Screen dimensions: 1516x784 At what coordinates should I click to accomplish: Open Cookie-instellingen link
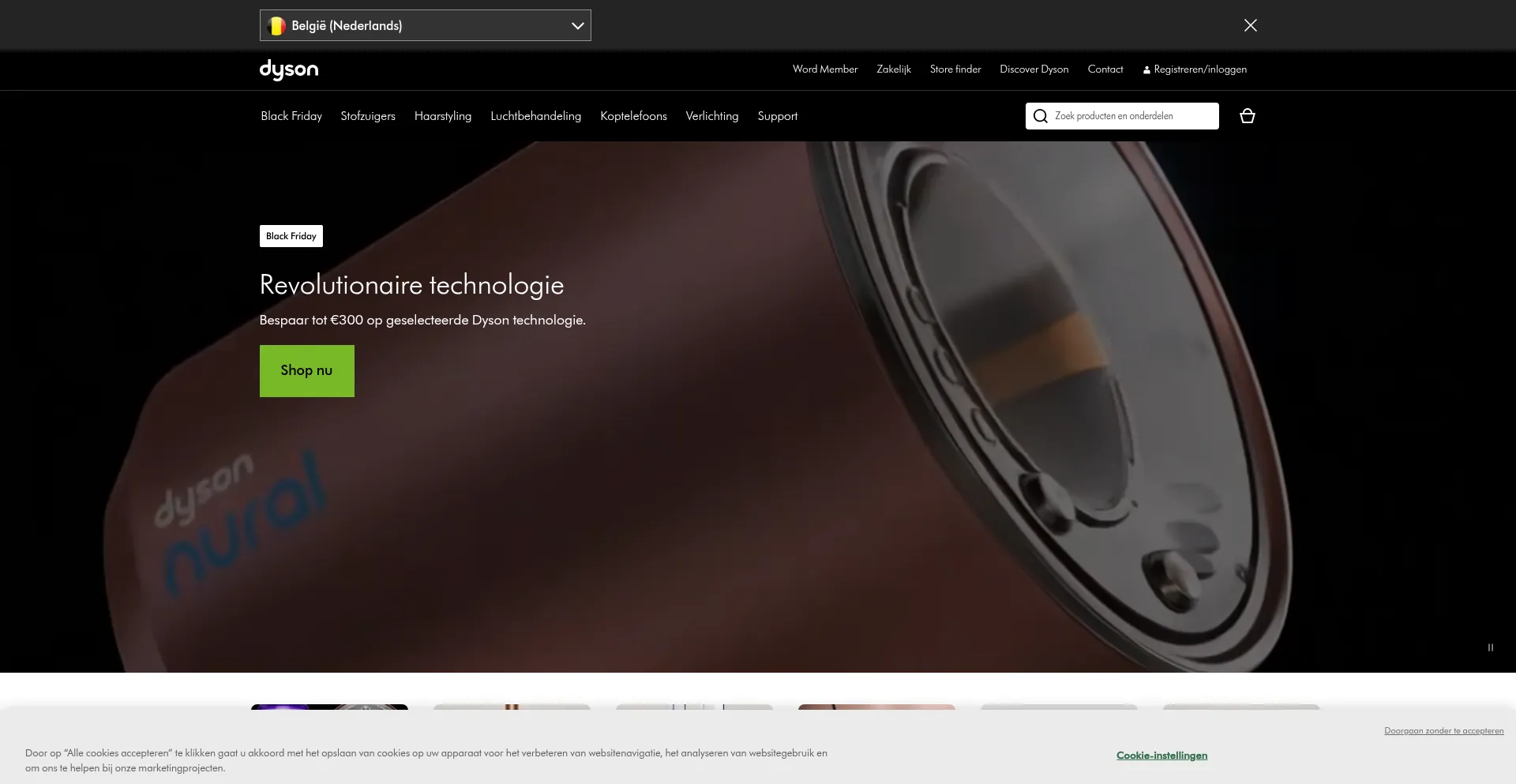coord(1161,756)
